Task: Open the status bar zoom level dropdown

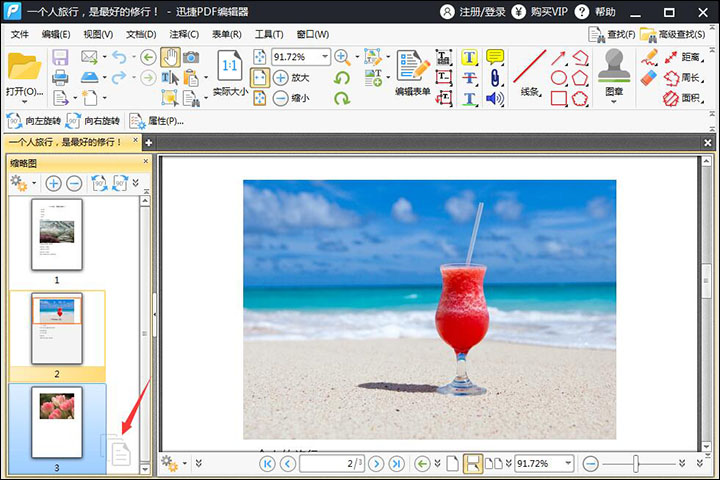Action: 568,464
